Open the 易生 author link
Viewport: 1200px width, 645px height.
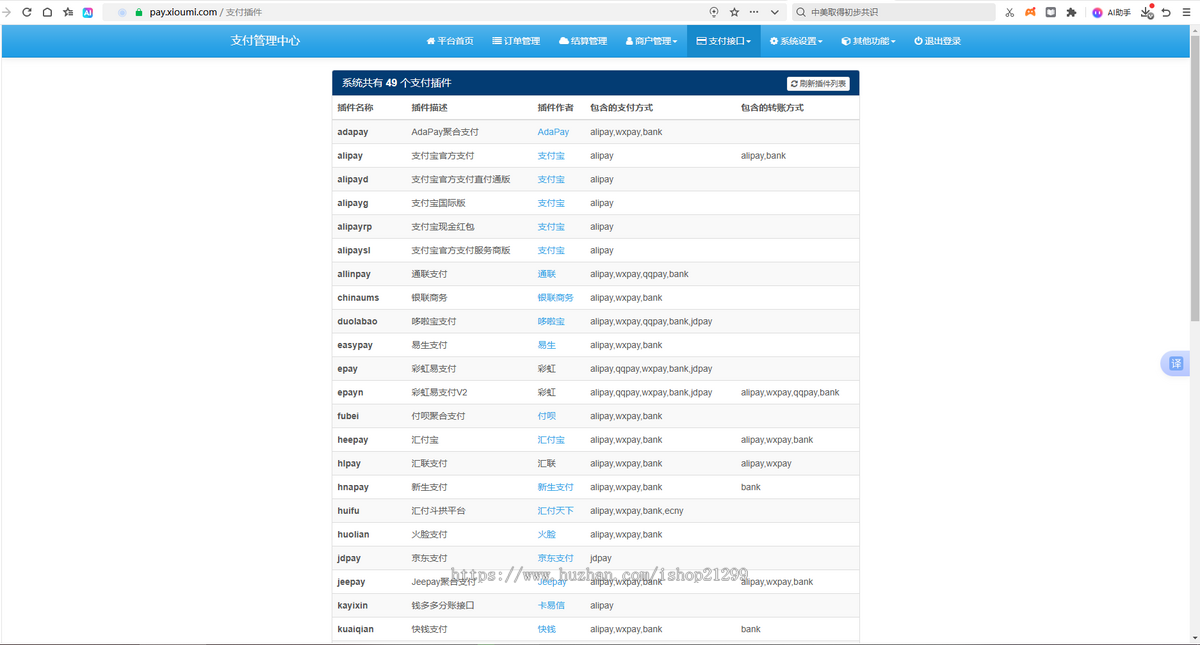[546, 345]
